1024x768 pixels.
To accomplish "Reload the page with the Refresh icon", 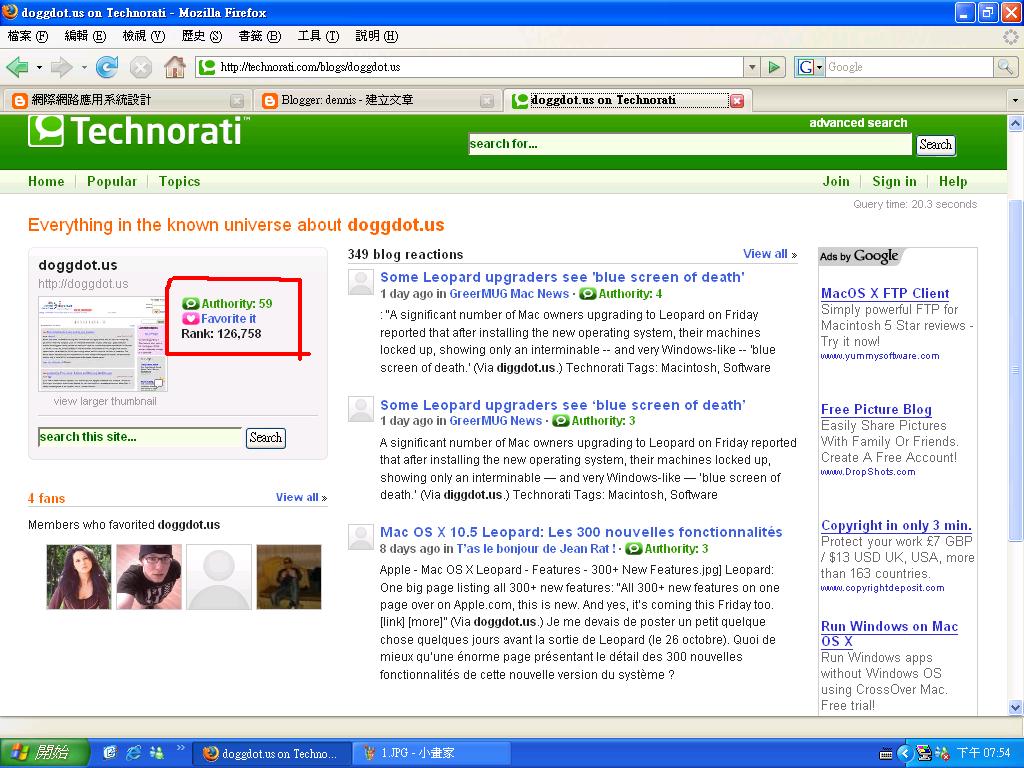I will click(x=106, y=67).
